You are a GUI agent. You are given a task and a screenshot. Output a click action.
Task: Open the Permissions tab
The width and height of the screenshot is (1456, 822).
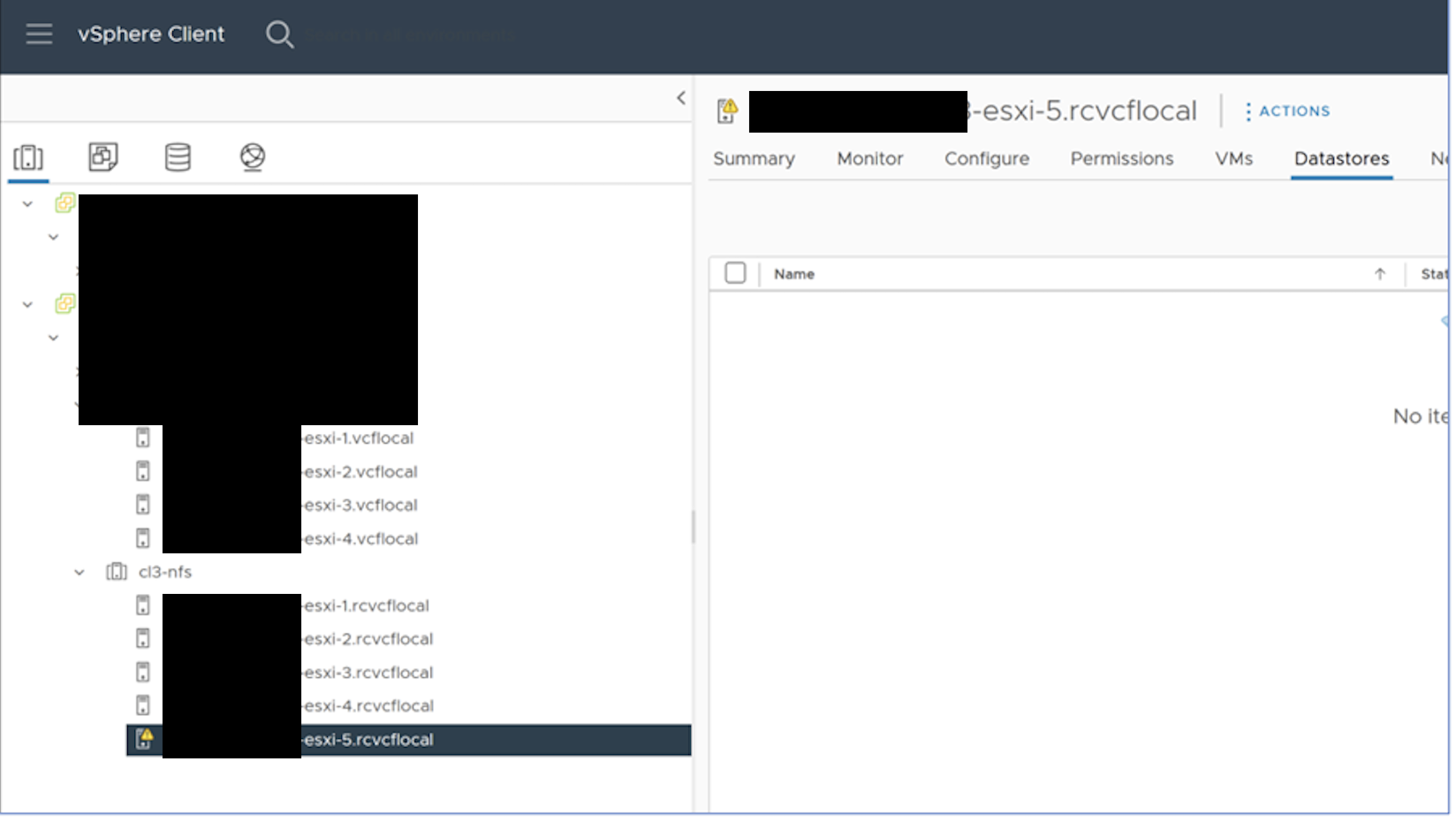tap(1122, 159)
